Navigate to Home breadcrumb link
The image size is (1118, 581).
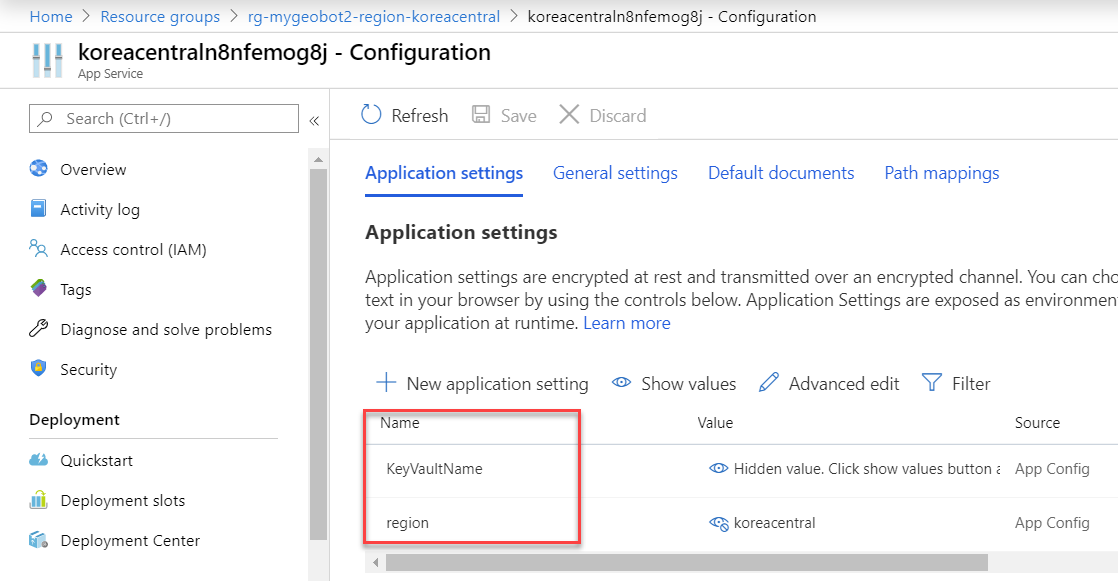pyautogui.click(x=50, y=16)
